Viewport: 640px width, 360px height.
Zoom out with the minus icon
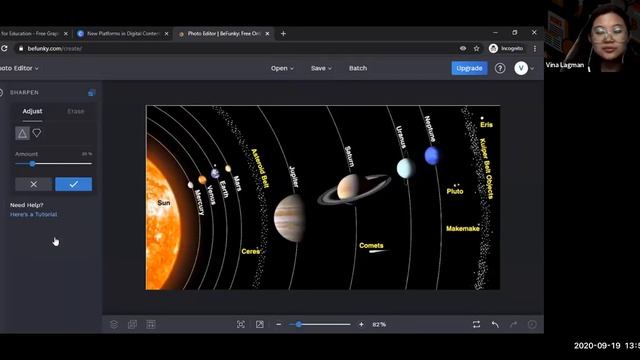tap(279, 324)
